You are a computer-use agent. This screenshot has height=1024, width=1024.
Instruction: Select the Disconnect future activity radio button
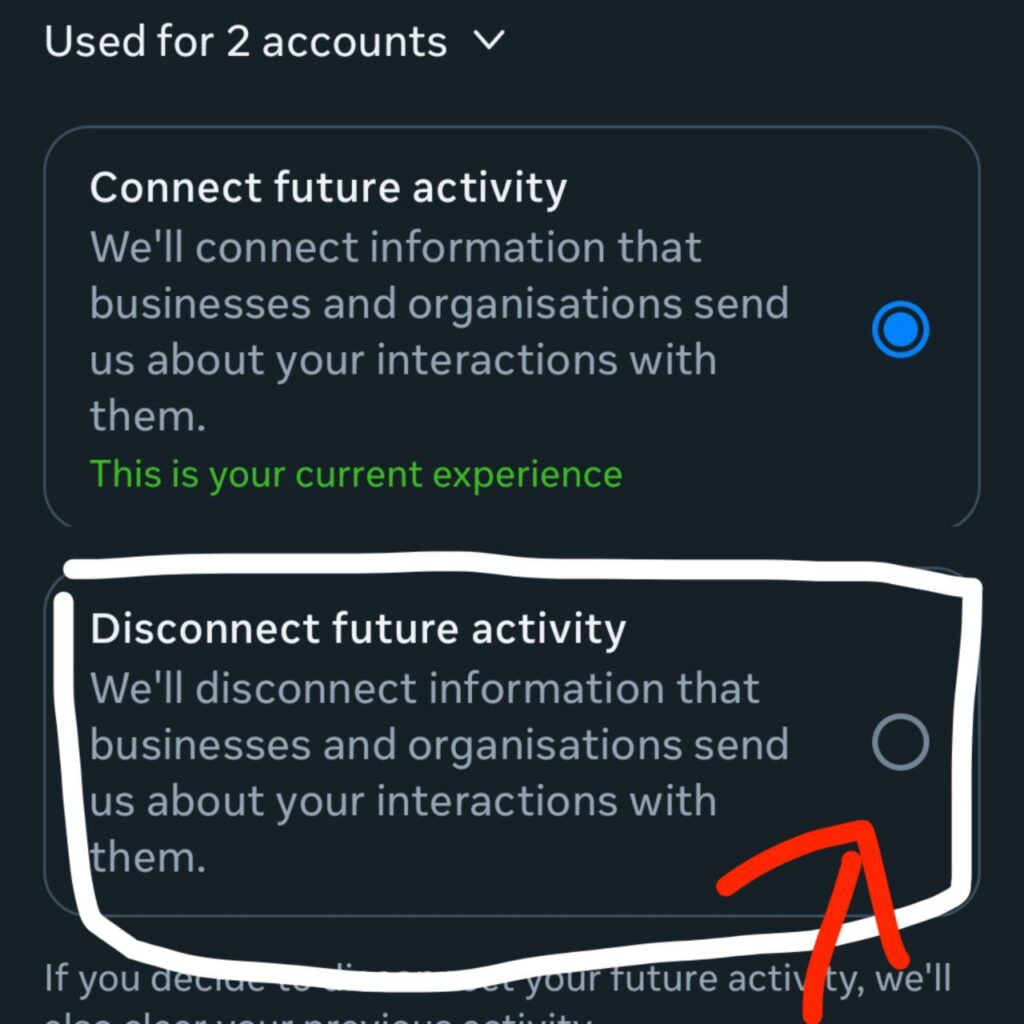click(x=901, y=741)
